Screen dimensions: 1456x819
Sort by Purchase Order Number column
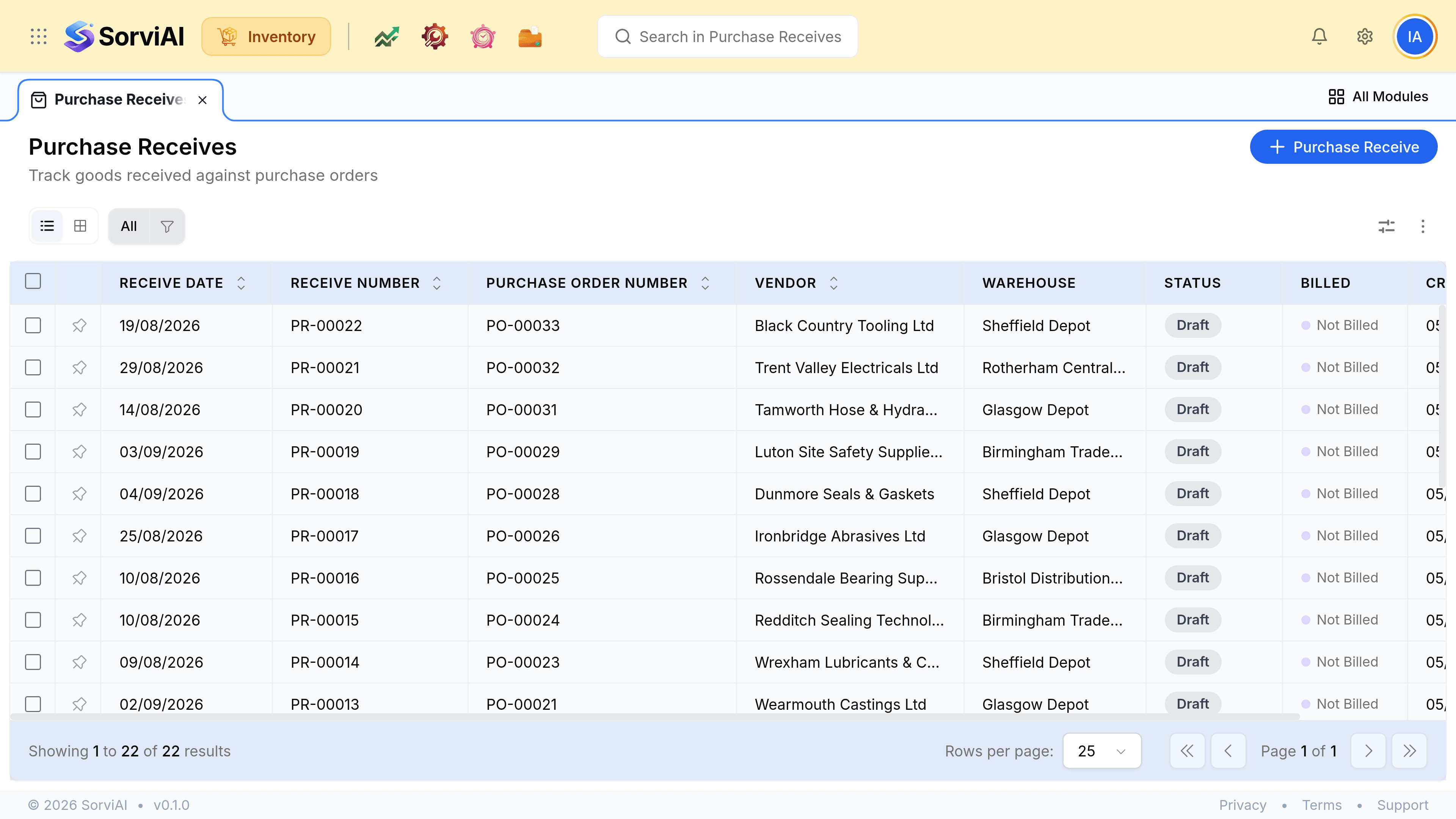(x=705, y=283)
